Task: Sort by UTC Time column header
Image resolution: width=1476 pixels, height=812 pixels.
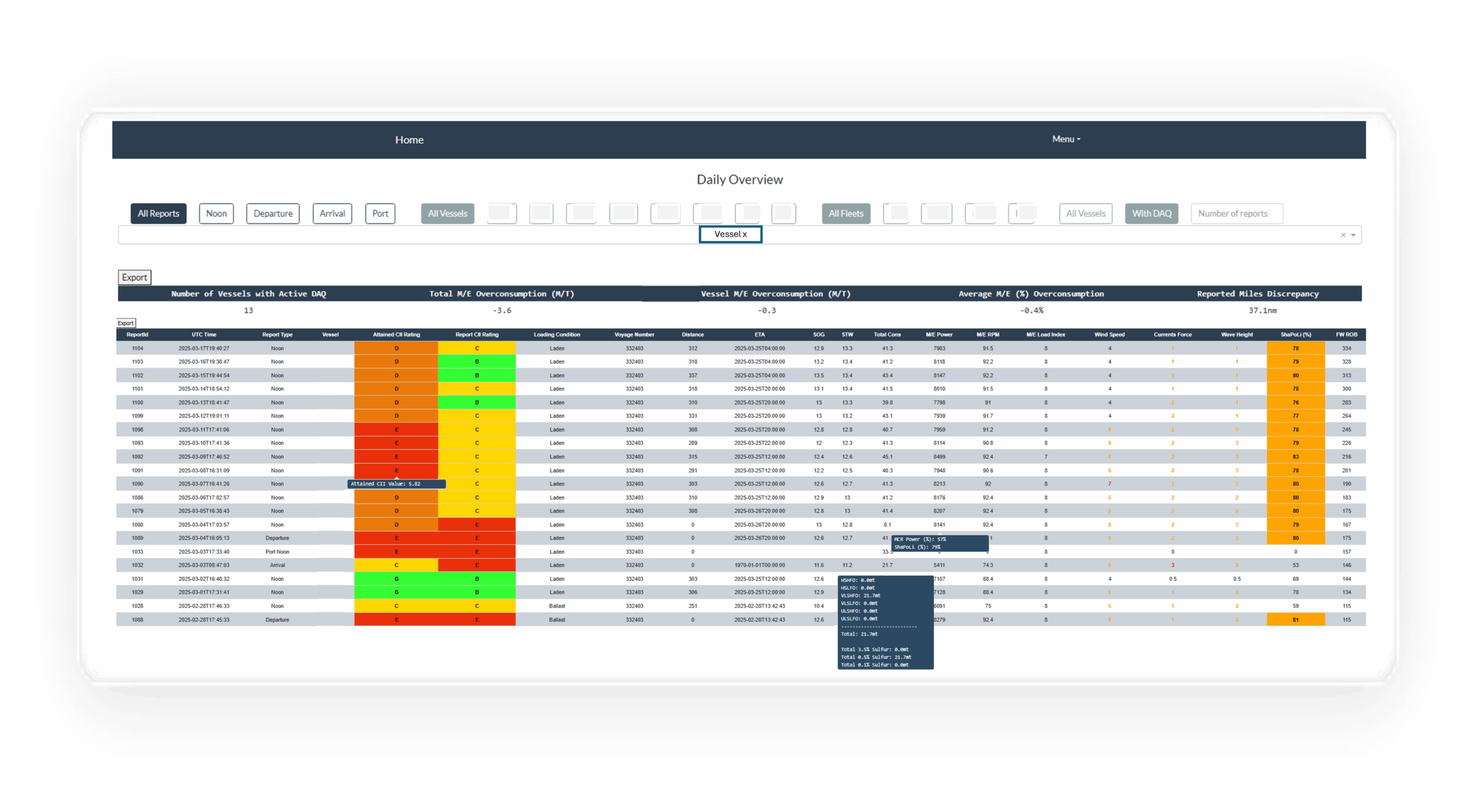Action: point(204,335)
